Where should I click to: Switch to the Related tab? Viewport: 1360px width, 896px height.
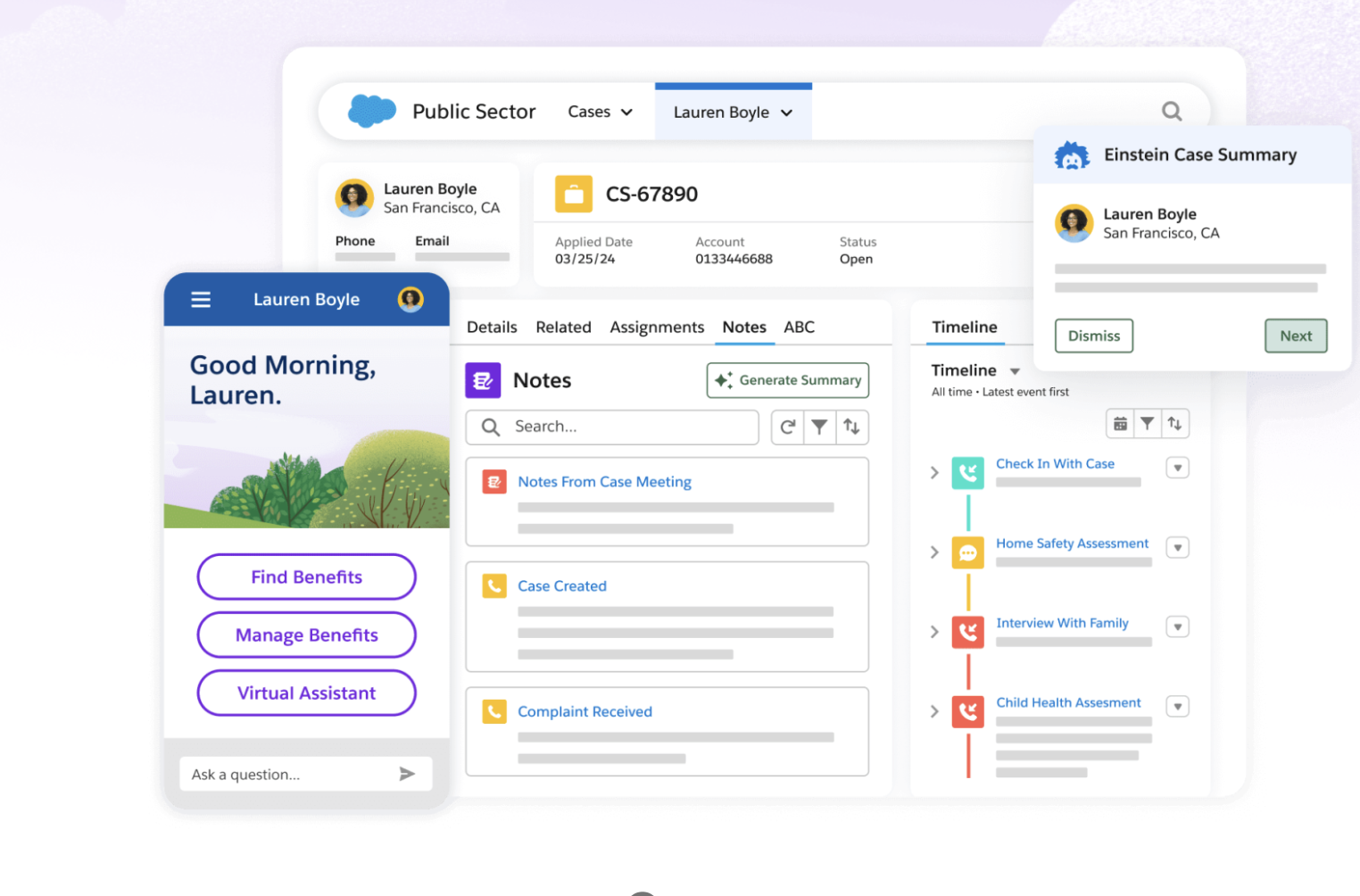(x=563, y=328)
